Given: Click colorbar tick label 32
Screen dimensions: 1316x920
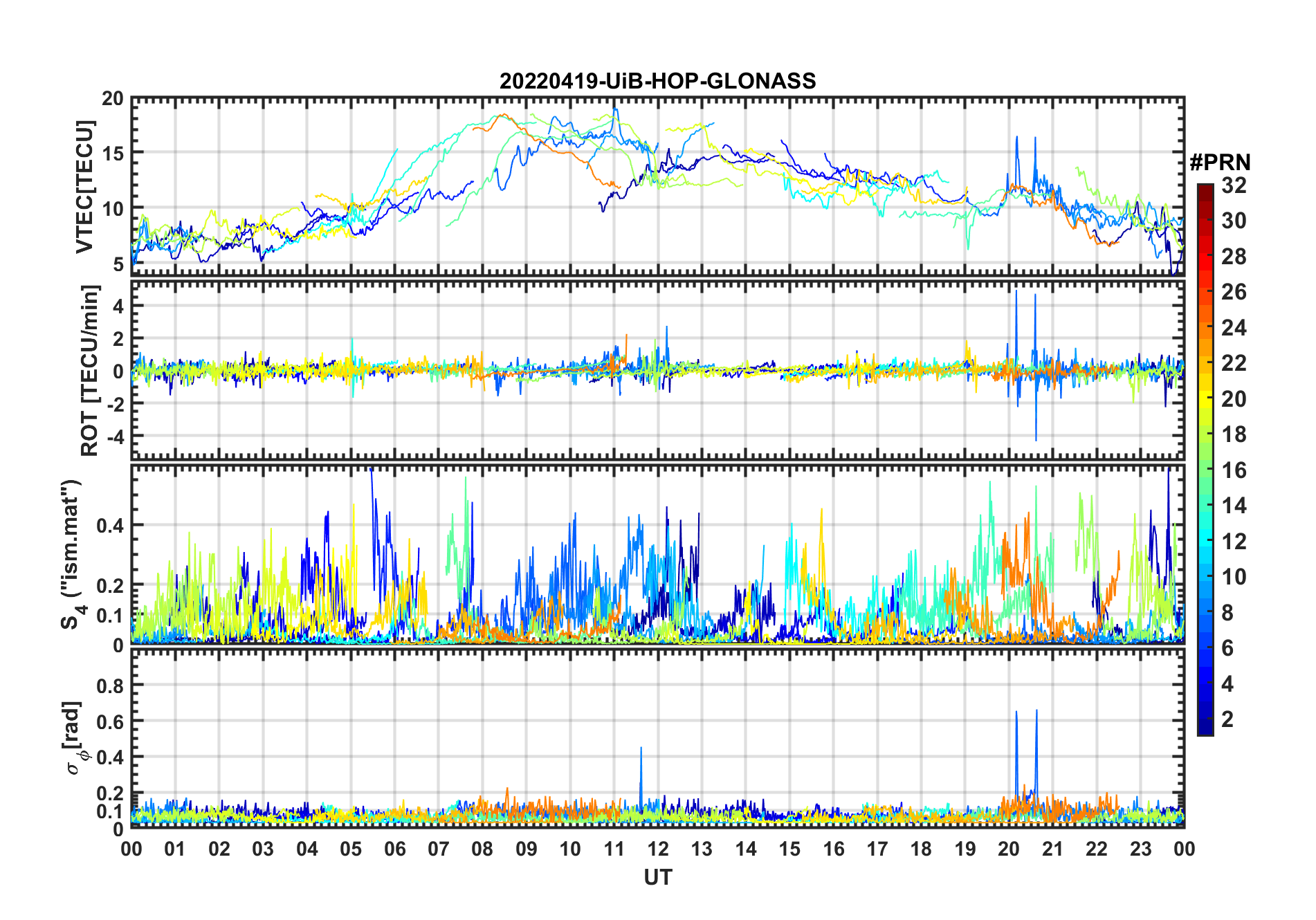Looking at the screenshot, I should [1234, 185].
